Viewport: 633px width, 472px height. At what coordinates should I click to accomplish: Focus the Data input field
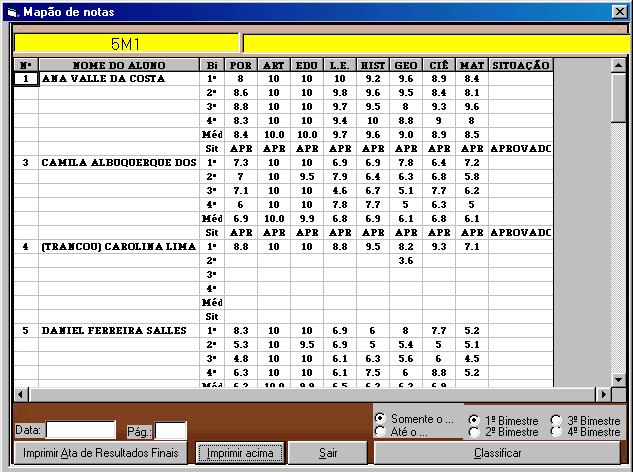point(81,430)
